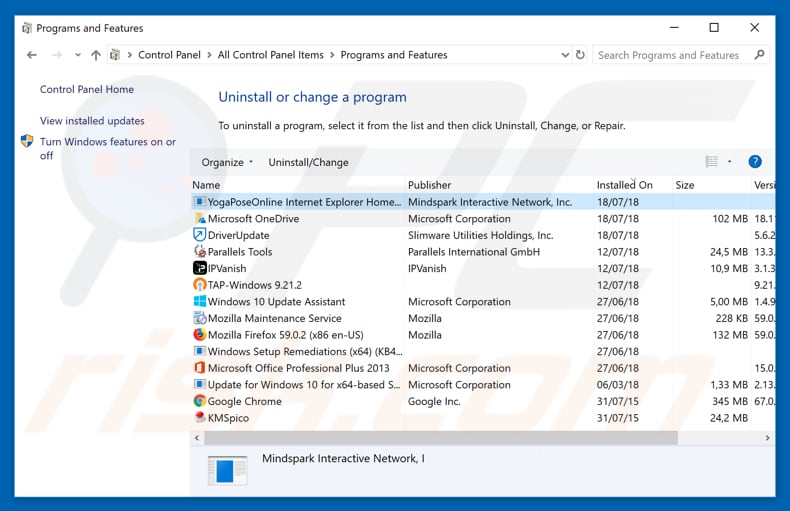The image size is (790, 511).
Task: Click the Microsoft OneDrive cloud icon
Action: pos(200,218)
